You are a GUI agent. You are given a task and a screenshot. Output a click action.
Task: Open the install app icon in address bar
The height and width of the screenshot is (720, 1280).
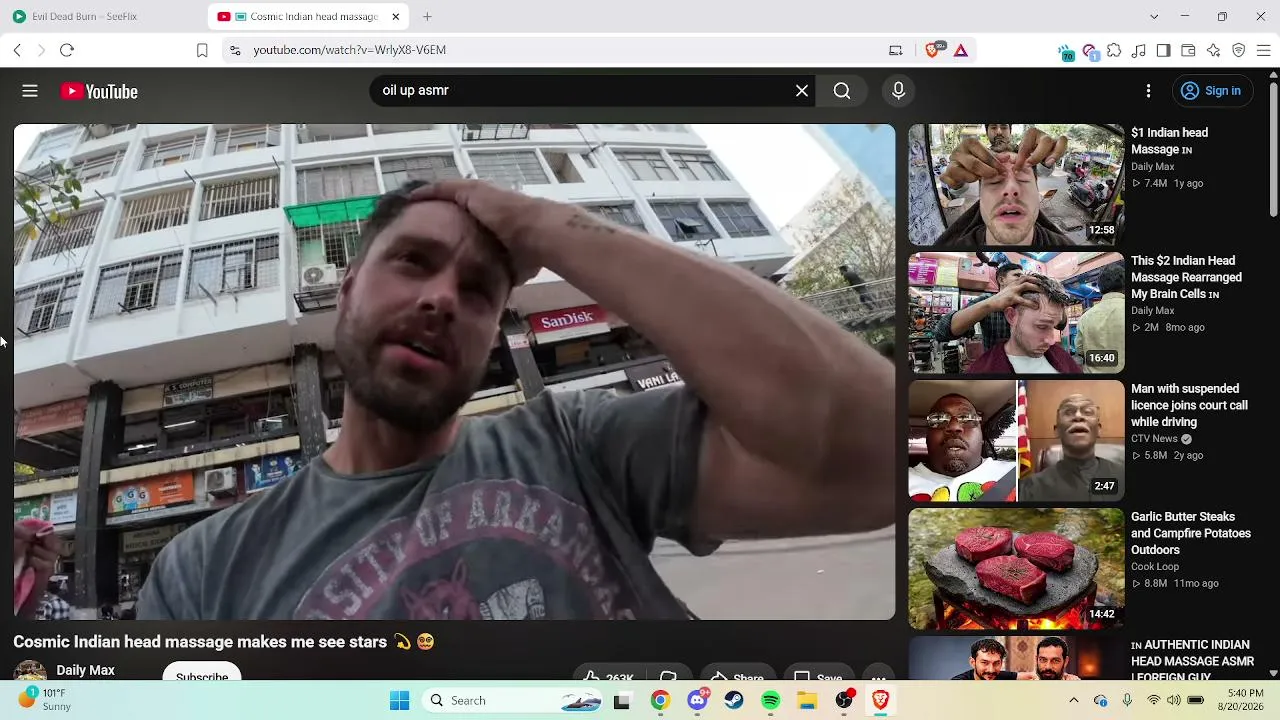(896, 50)
